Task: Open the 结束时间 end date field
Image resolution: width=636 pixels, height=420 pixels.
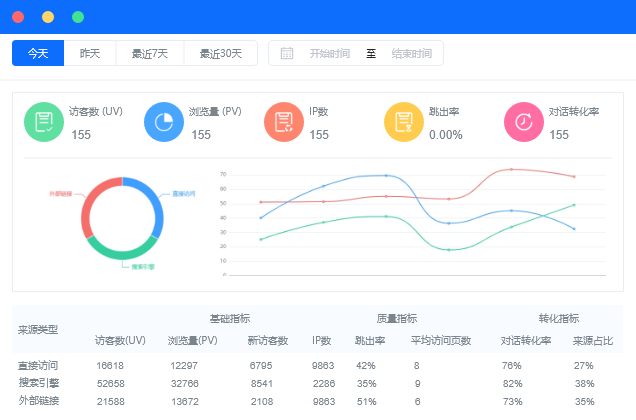Action: (x=411, y=53)
